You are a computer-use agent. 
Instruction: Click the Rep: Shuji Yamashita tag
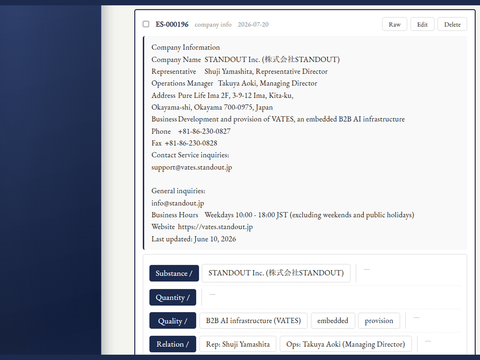coord(238,344)
